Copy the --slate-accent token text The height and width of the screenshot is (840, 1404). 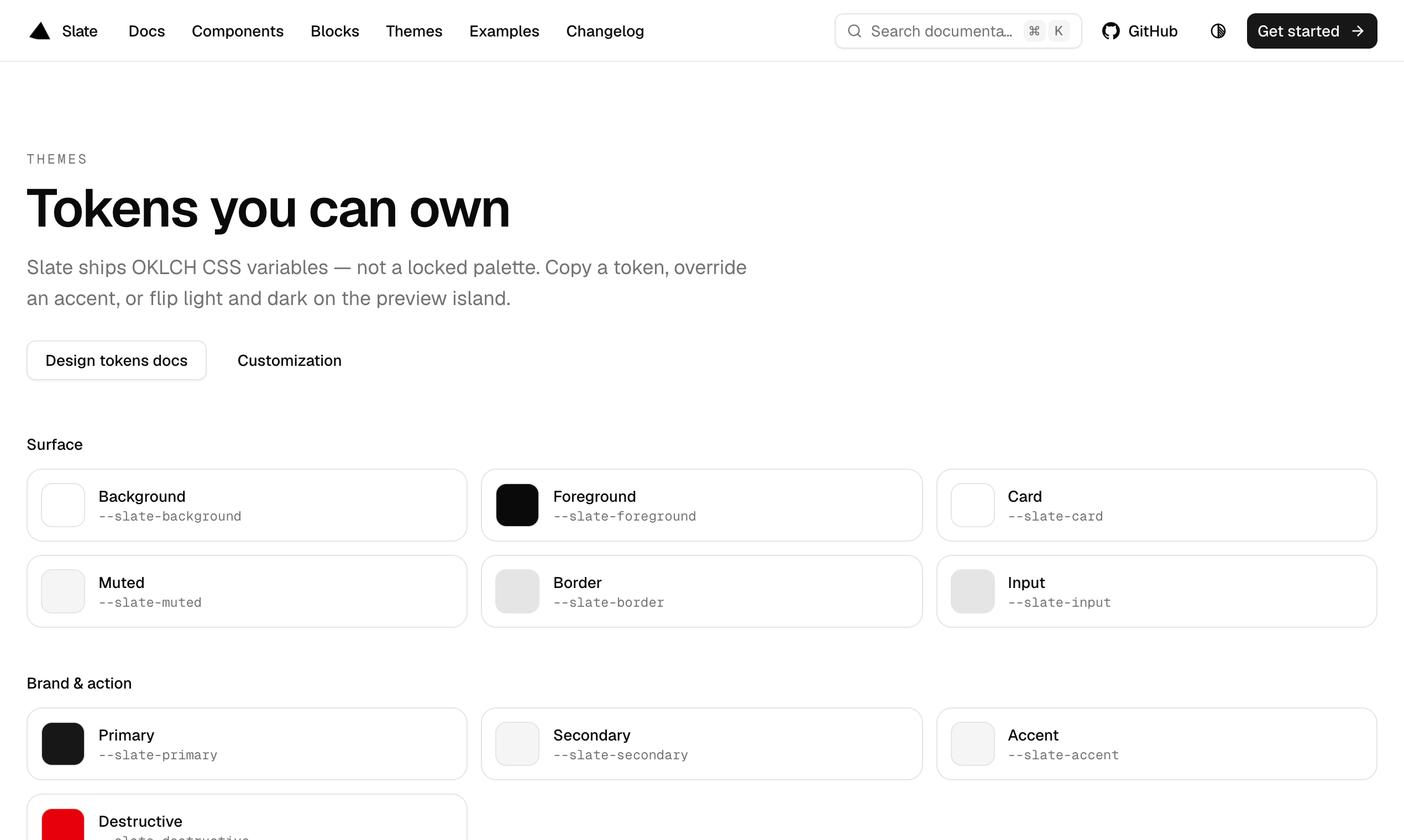1063,755
